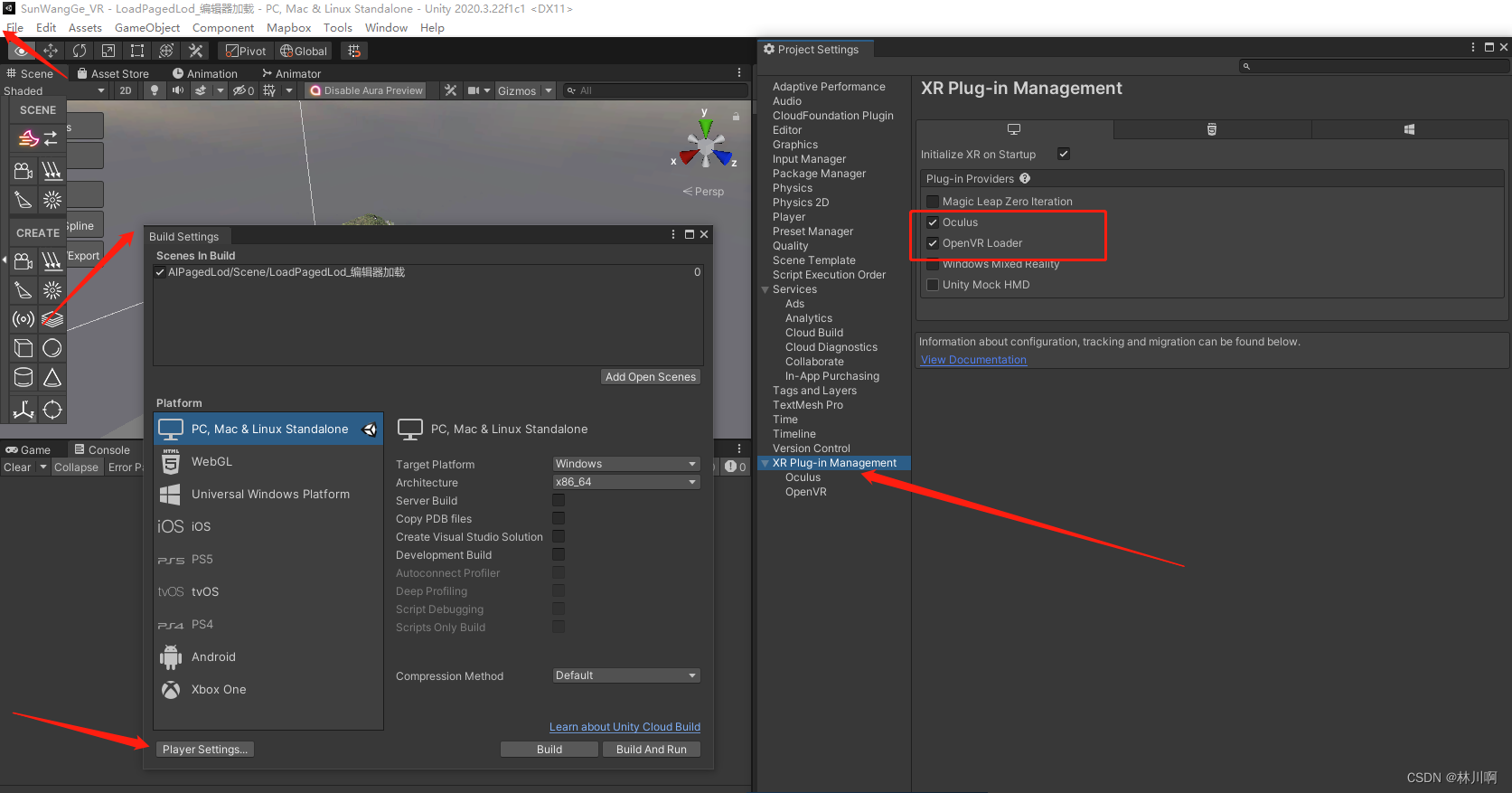This screenshot has width=1512, height=793.
Task: Click Player Settings... button
Action: pos(205,749)
